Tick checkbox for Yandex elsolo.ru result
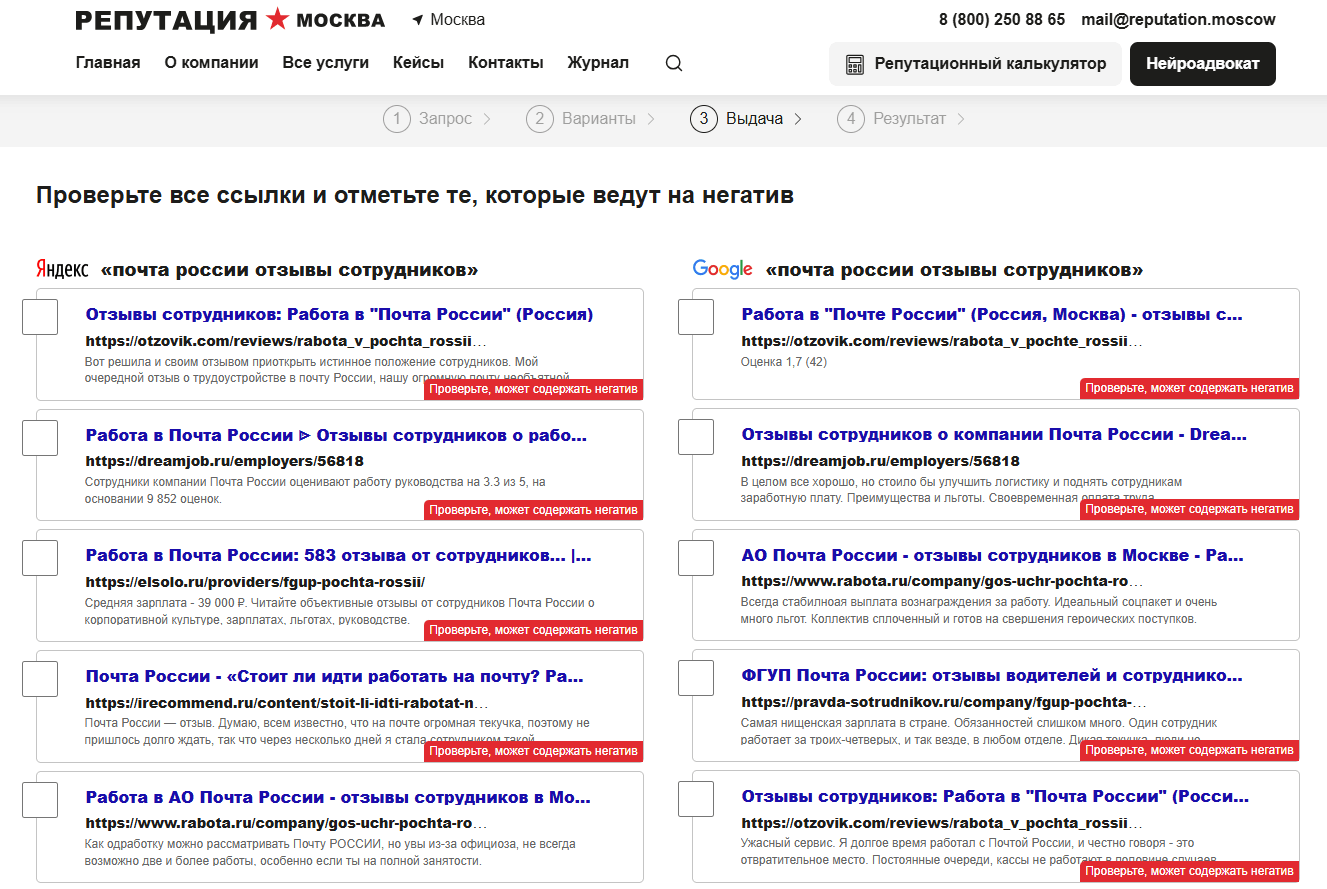1327x889 pixels. click(x=40, y=558)
